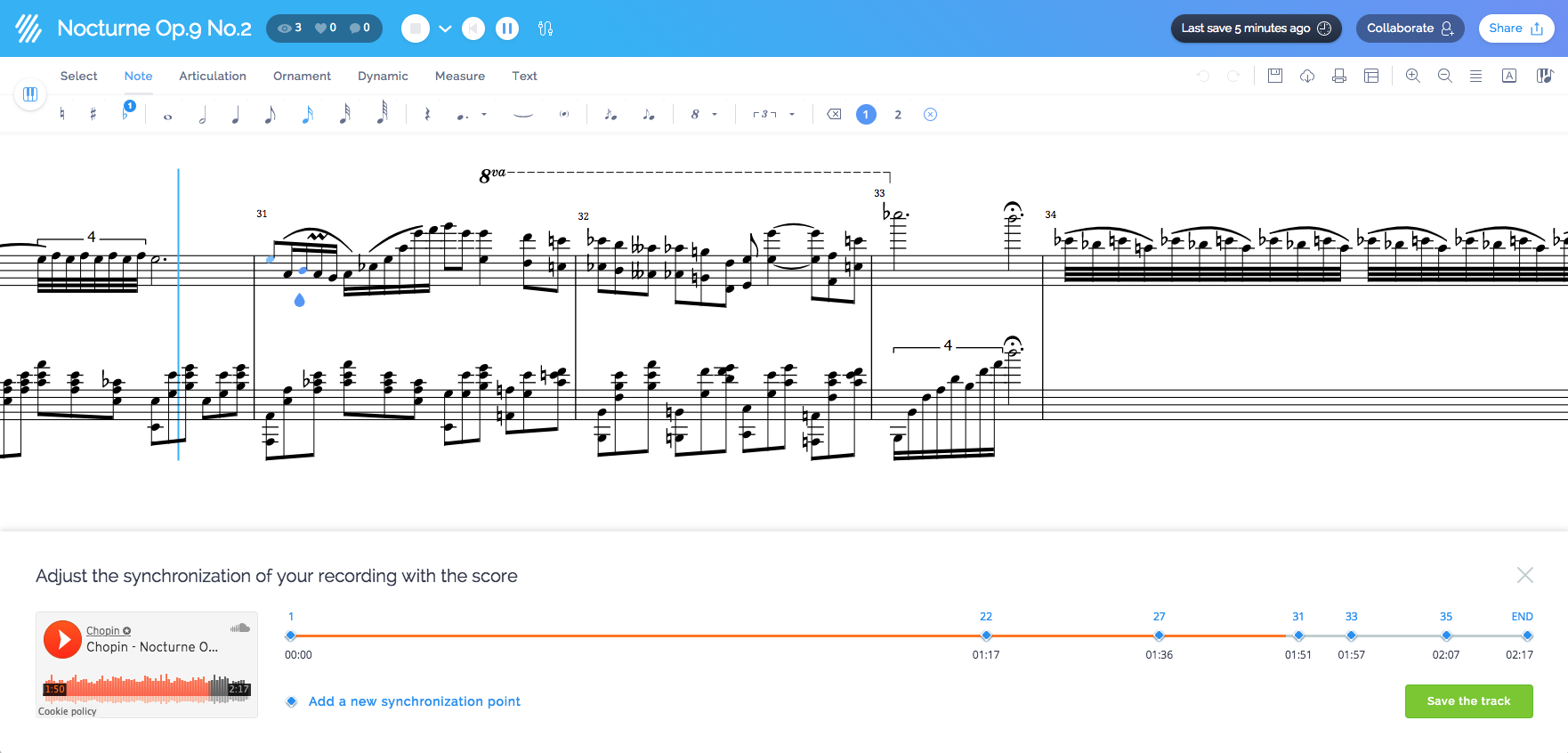
Task: Open the Dynamic tab
Action: pos(383,76)
